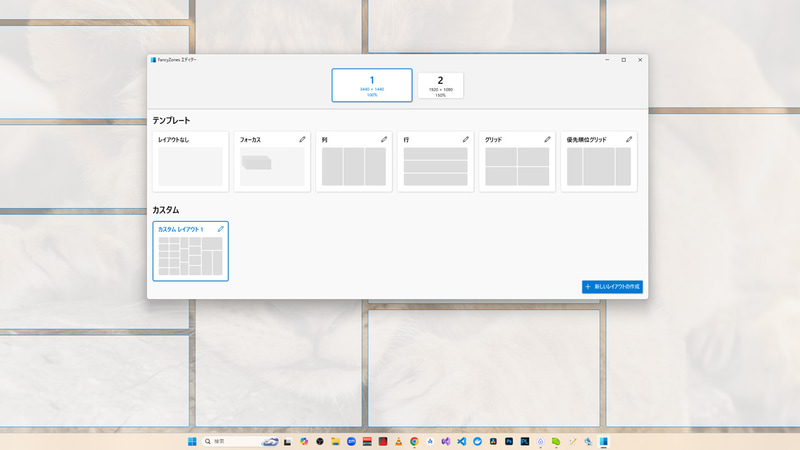Click 新しいレイアウトの作成 button
Screen dimensions: 800x450
(x=612, y=287)
